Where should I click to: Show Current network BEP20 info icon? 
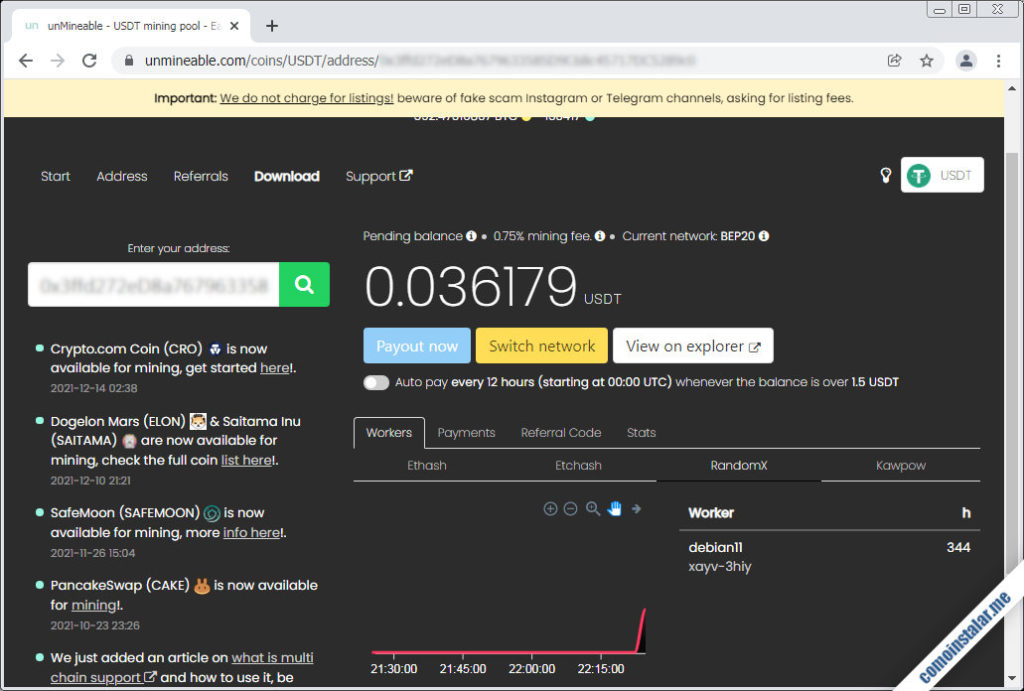(763, 236)
